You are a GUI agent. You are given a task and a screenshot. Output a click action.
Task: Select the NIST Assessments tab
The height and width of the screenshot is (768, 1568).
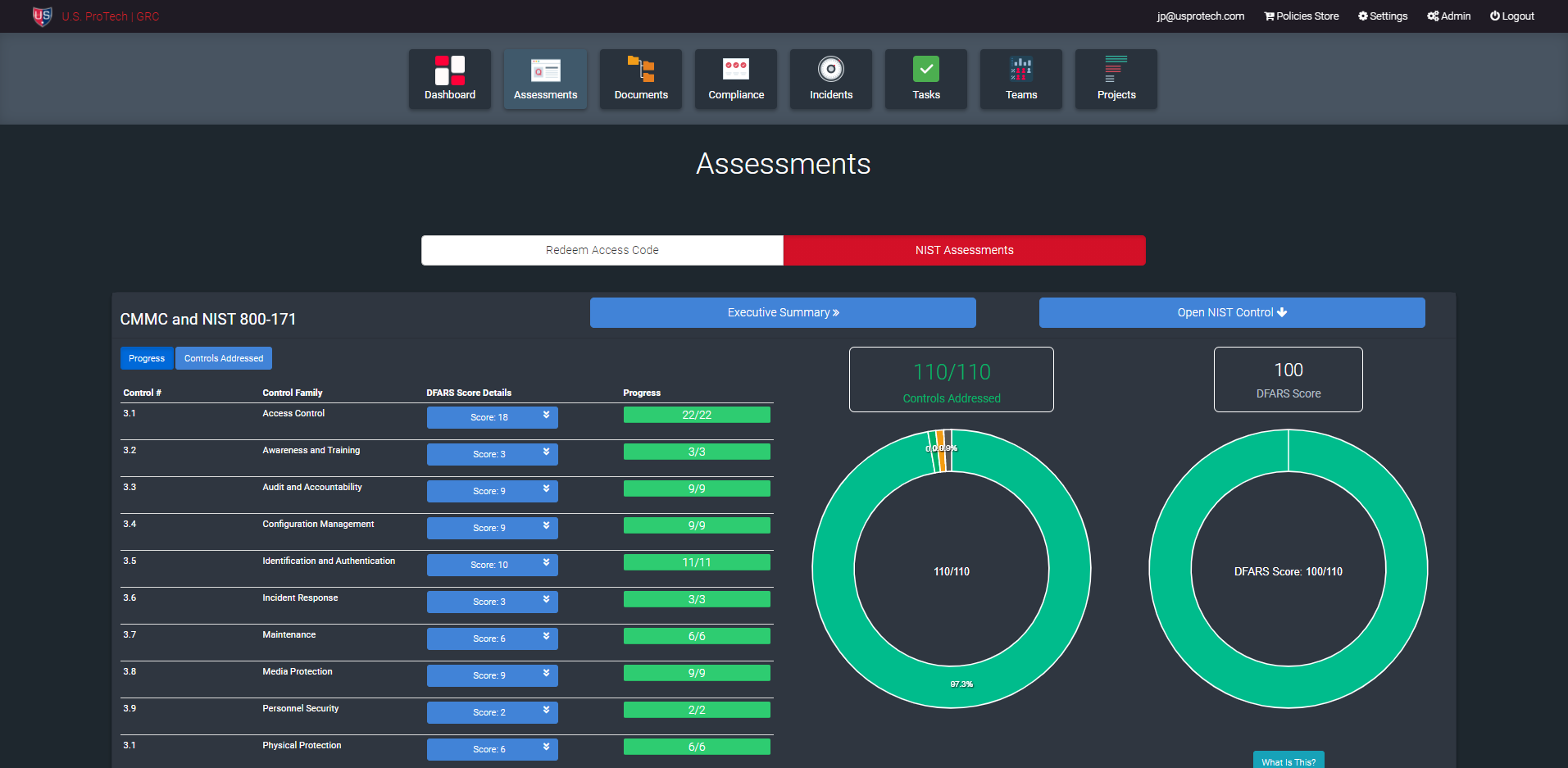(x=965, y=250)
